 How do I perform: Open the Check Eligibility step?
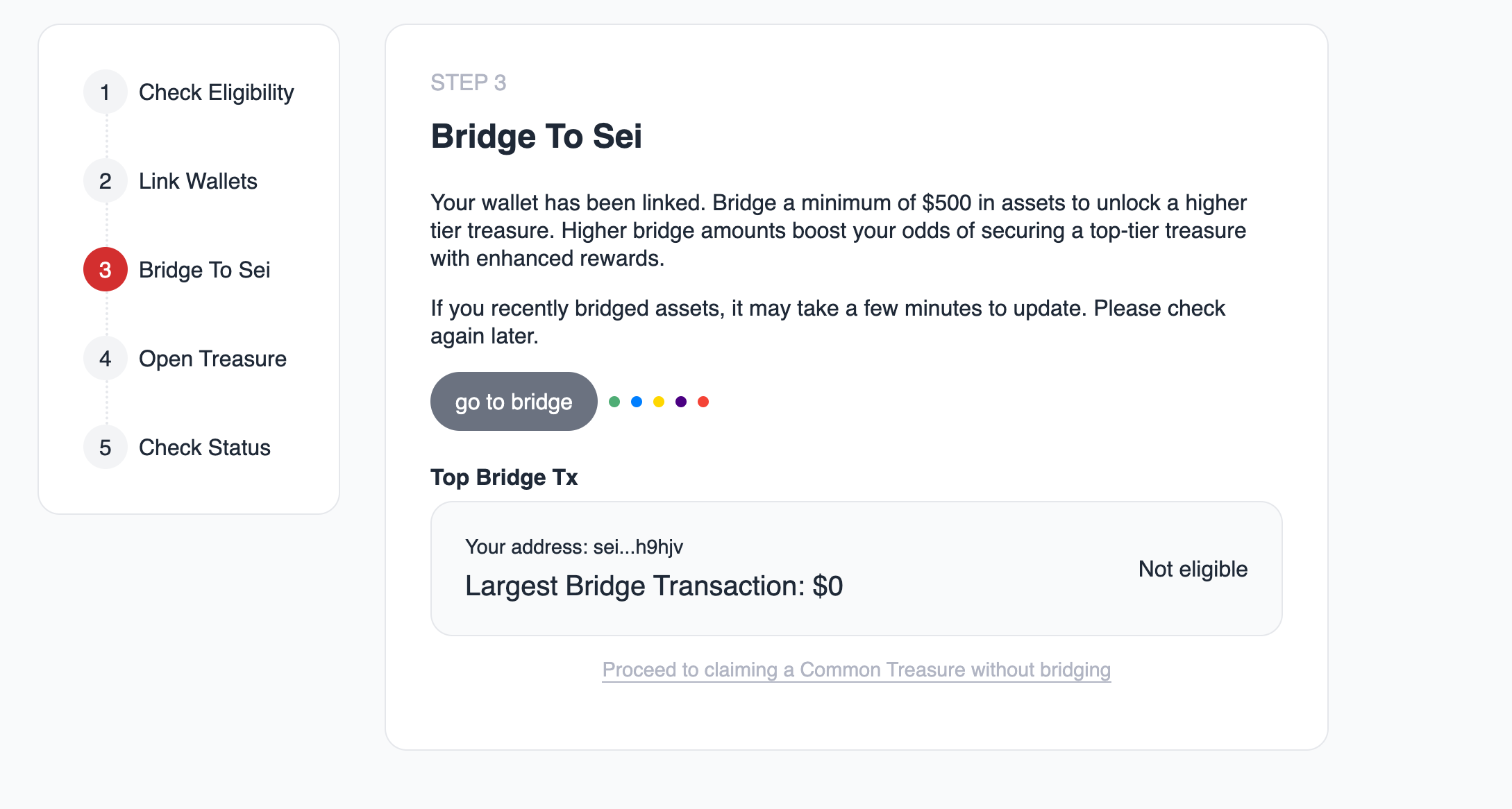coord(216,92)
